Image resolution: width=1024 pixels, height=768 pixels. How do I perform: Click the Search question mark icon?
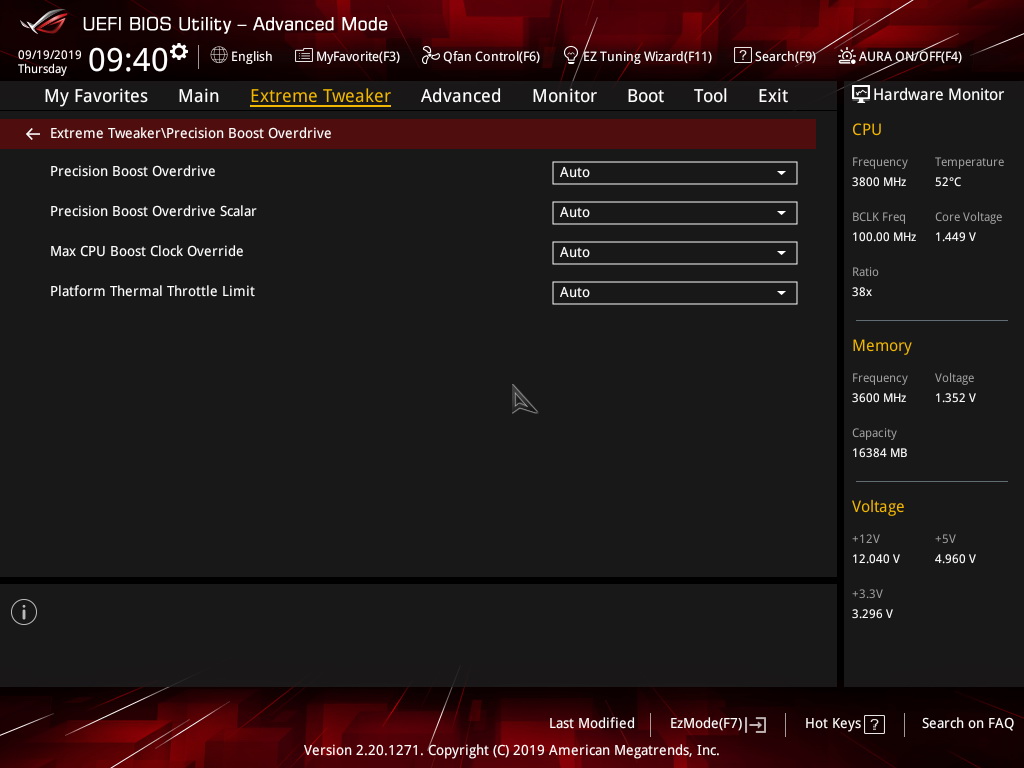[x=743, y=56]
